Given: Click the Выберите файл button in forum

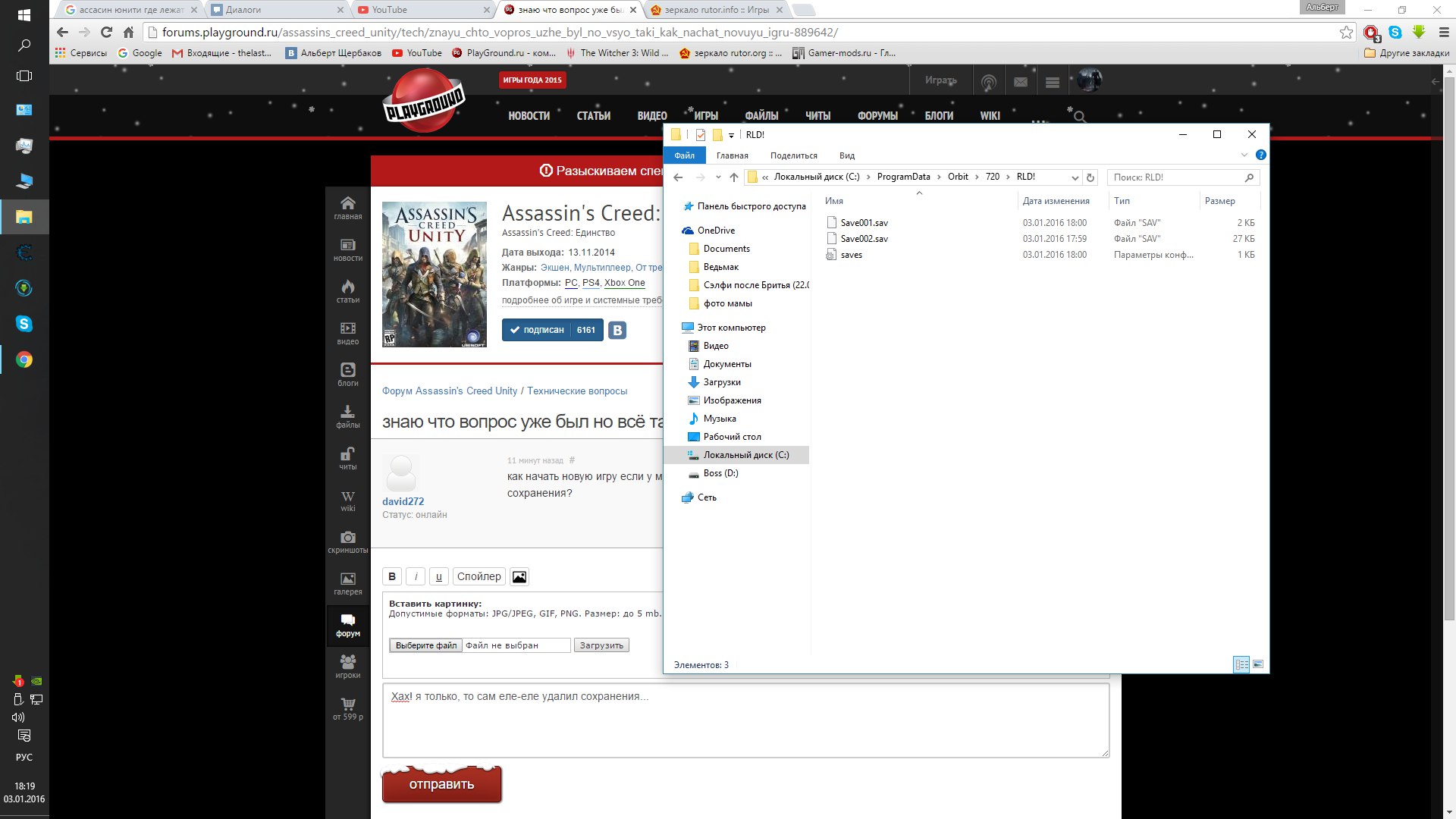Looking at the screenshot, I should pos(426,644).
